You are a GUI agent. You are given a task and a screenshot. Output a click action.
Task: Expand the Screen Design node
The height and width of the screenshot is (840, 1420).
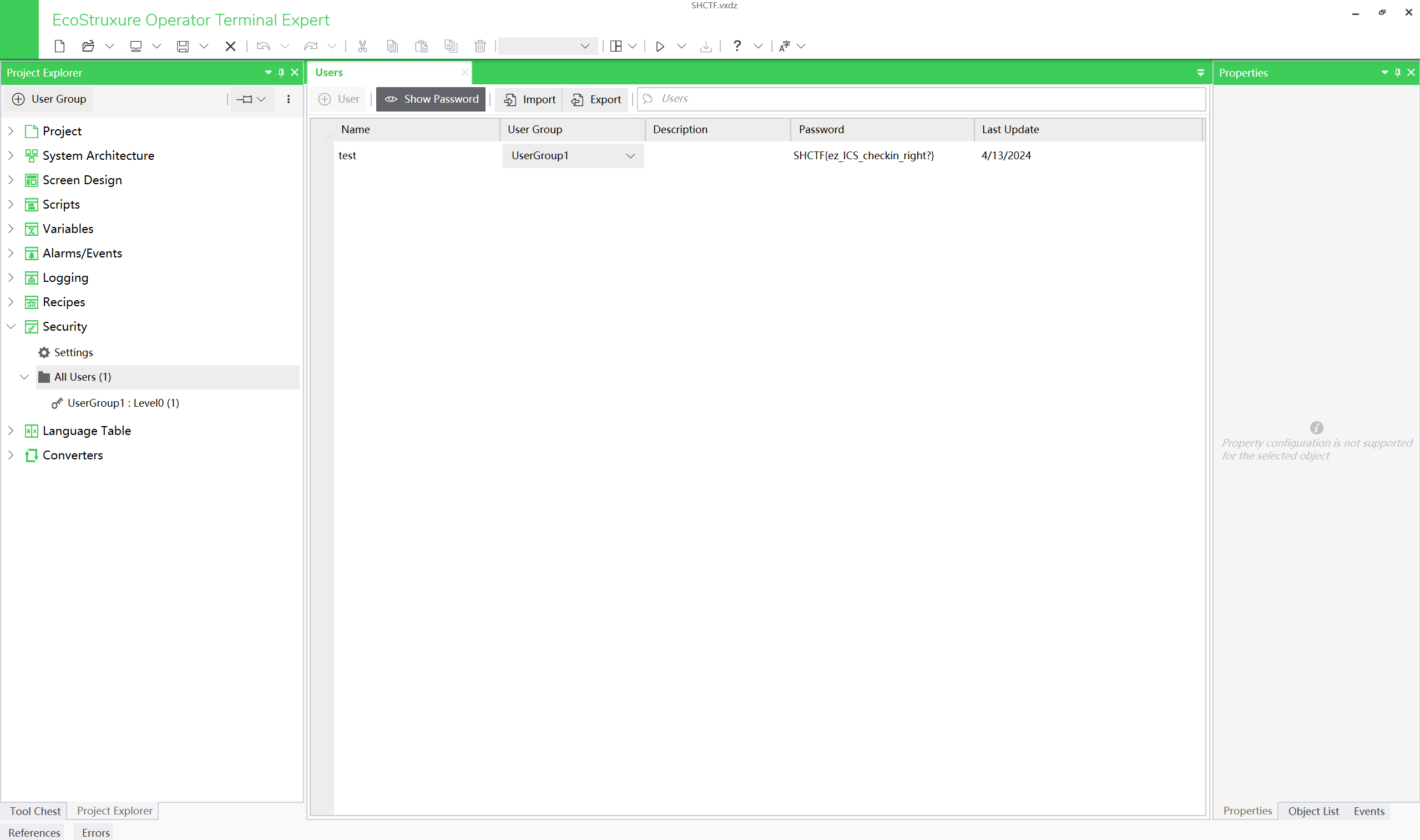11,179
